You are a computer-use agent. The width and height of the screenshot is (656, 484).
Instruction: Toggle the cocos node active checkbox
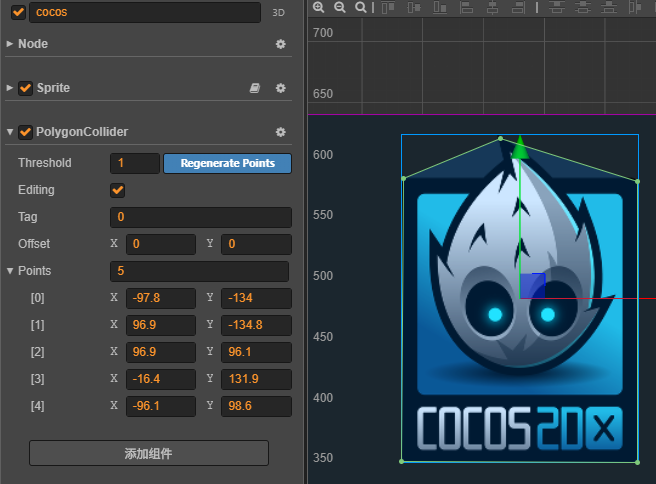[18, 12]
